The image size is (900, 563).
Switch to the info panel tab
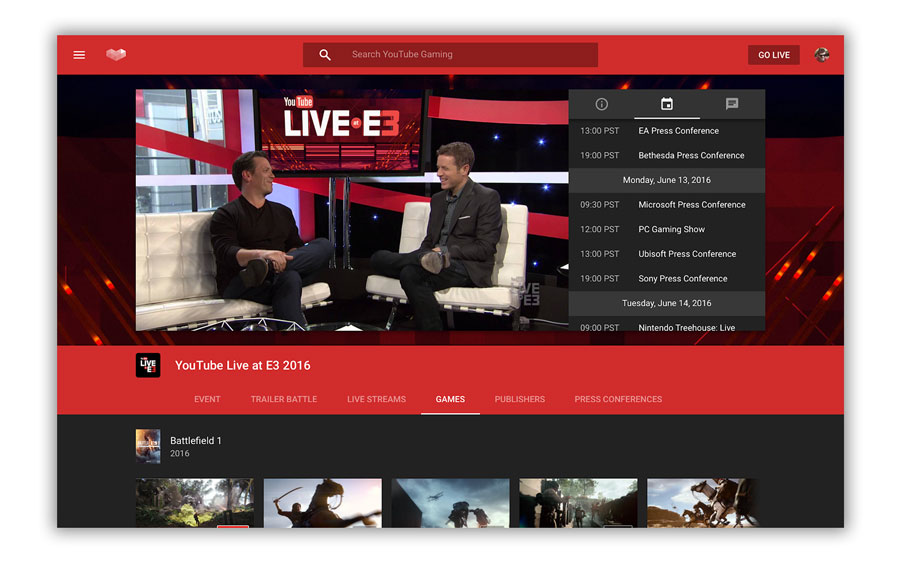(x=602, y=104)
